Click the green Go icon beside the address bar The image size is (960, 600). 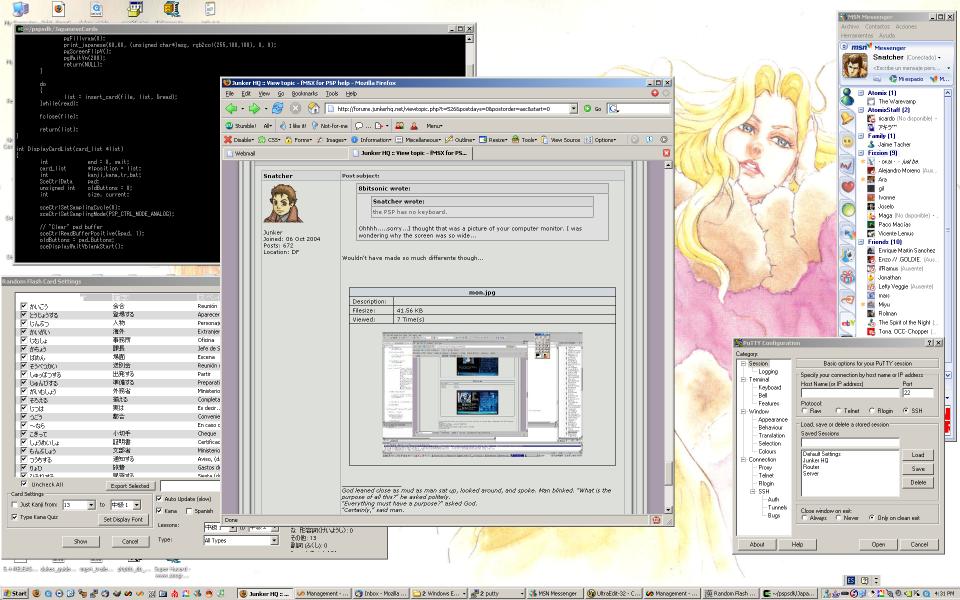tap(586, 108)
